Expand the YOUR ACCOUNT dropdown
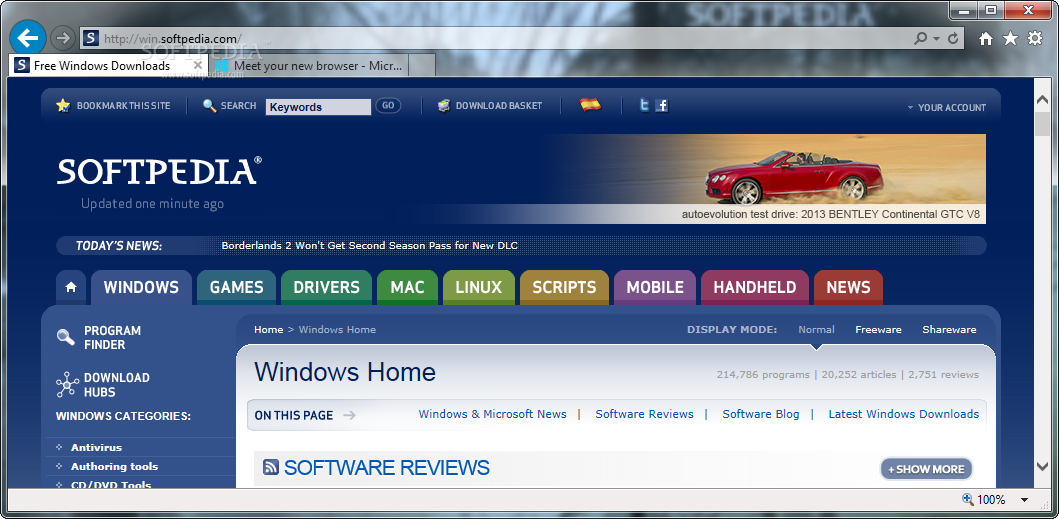 [946, 107]
